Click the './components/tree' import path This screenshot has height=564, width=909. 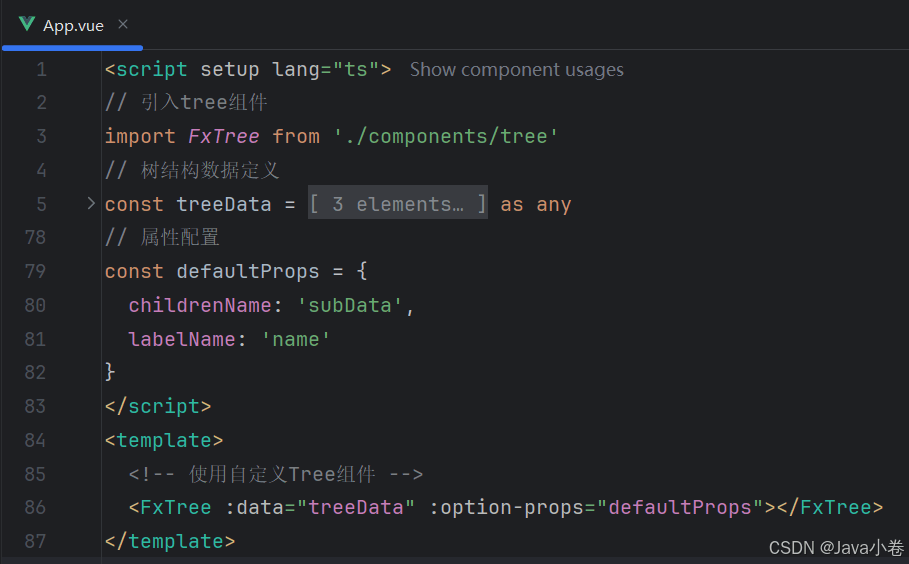click(446, 137)
